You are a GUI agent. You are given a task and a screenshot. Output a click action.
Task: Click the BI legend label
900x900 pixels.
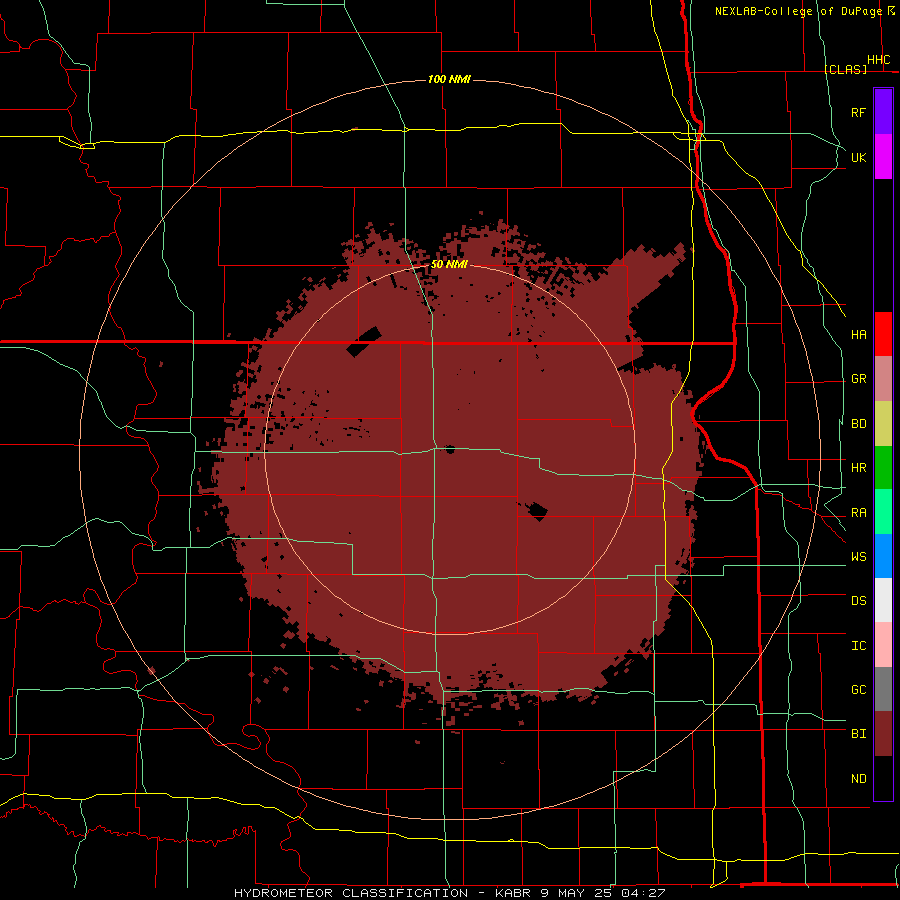(858, 734)
